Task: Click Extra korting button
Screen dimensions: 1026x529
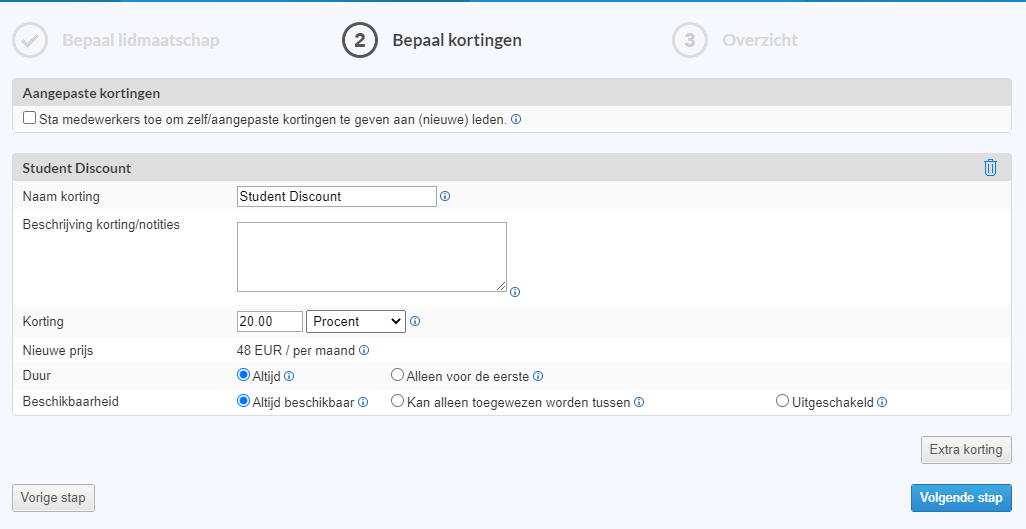Action: point(966,450)
